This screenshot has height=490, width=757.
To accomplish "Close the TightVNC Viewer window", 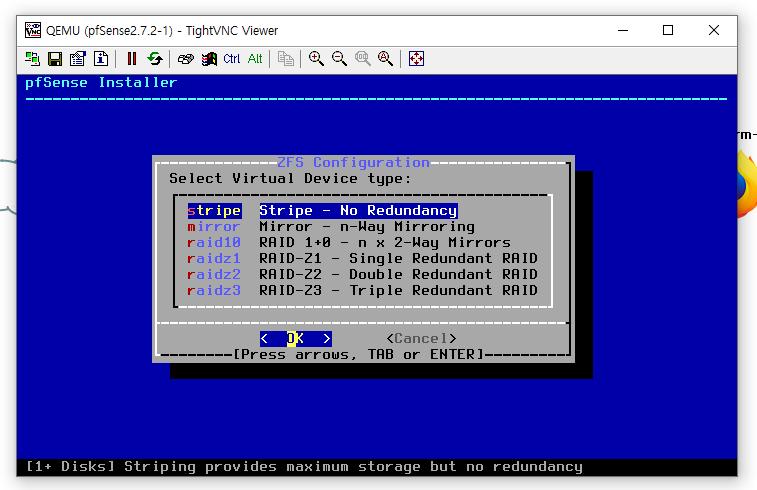I will click(x=714, y=30).
